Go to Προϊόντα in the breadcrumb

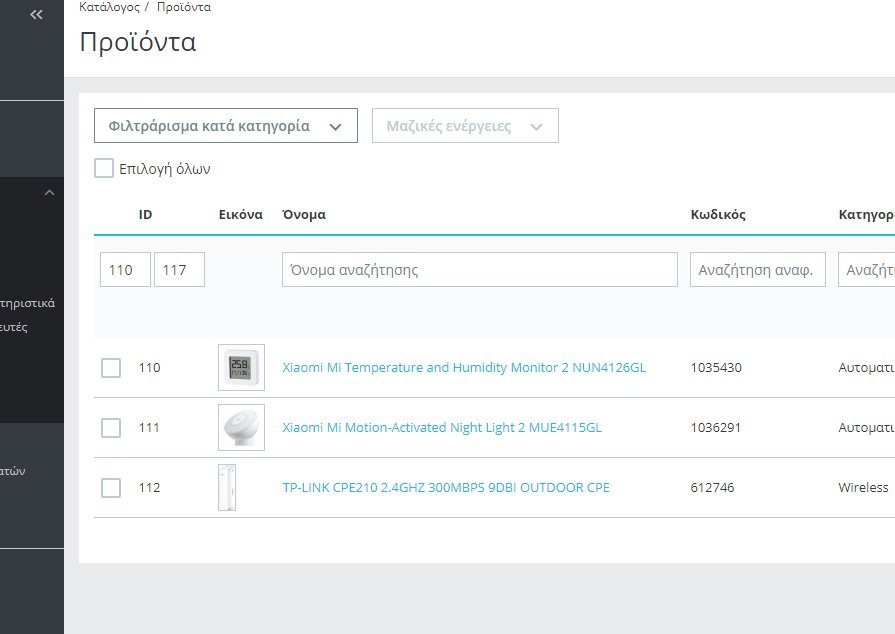(184, 7)
